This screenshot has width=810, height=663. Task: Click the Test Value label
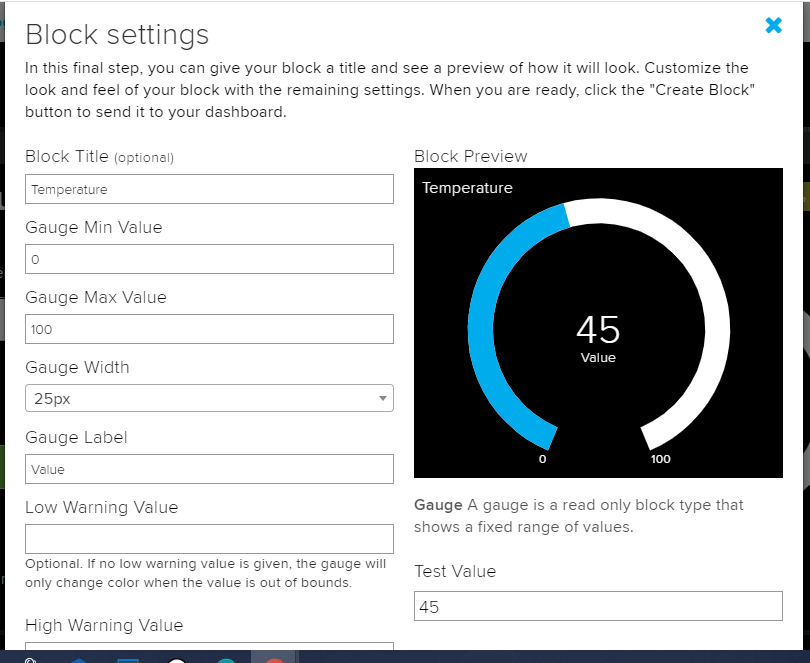[x=455, y=571]
